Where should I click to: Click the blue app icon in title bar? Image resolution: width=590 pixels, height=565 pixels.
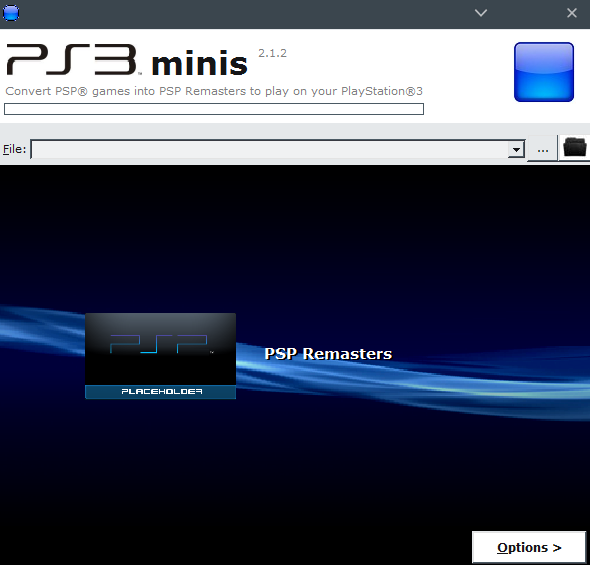pyautogui.click(x=11, y=13)
